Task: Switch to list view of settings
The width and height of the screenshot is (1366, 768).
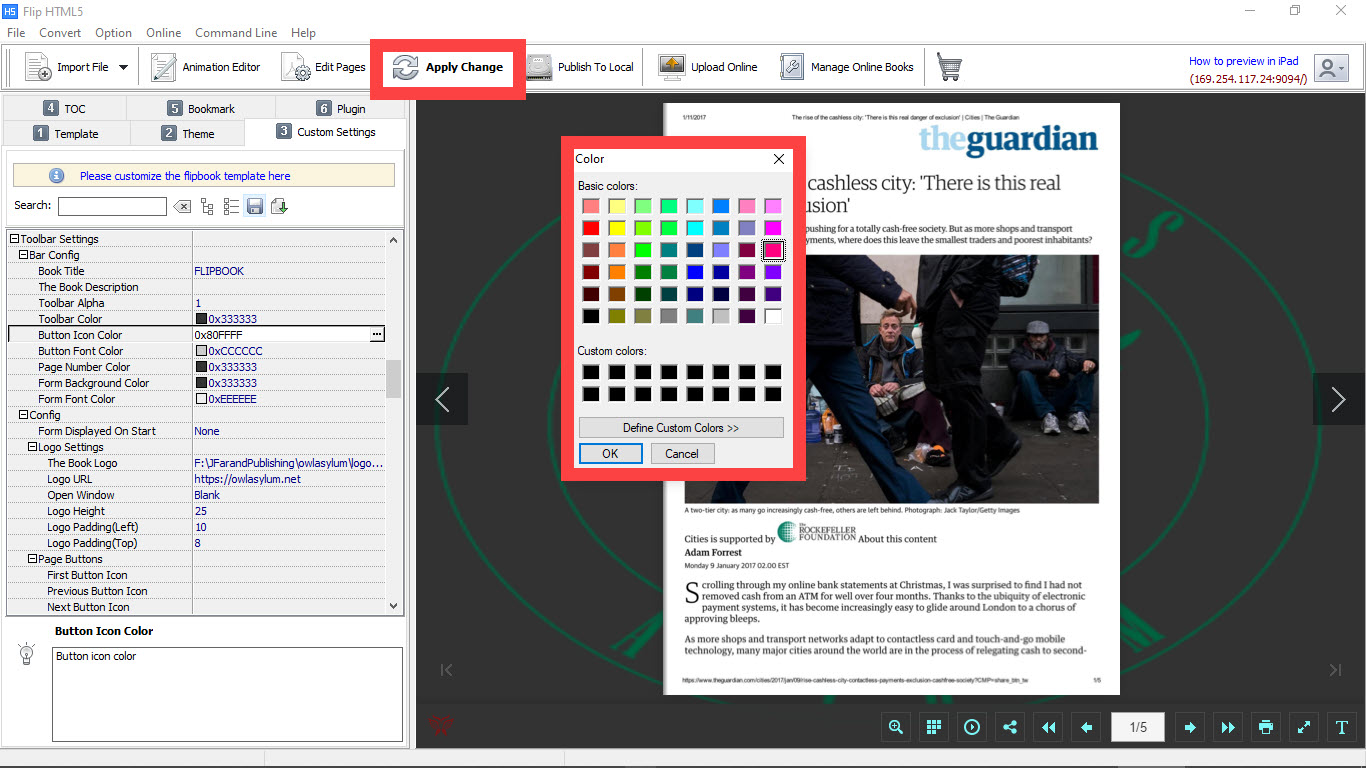Action: coord(231,206)
